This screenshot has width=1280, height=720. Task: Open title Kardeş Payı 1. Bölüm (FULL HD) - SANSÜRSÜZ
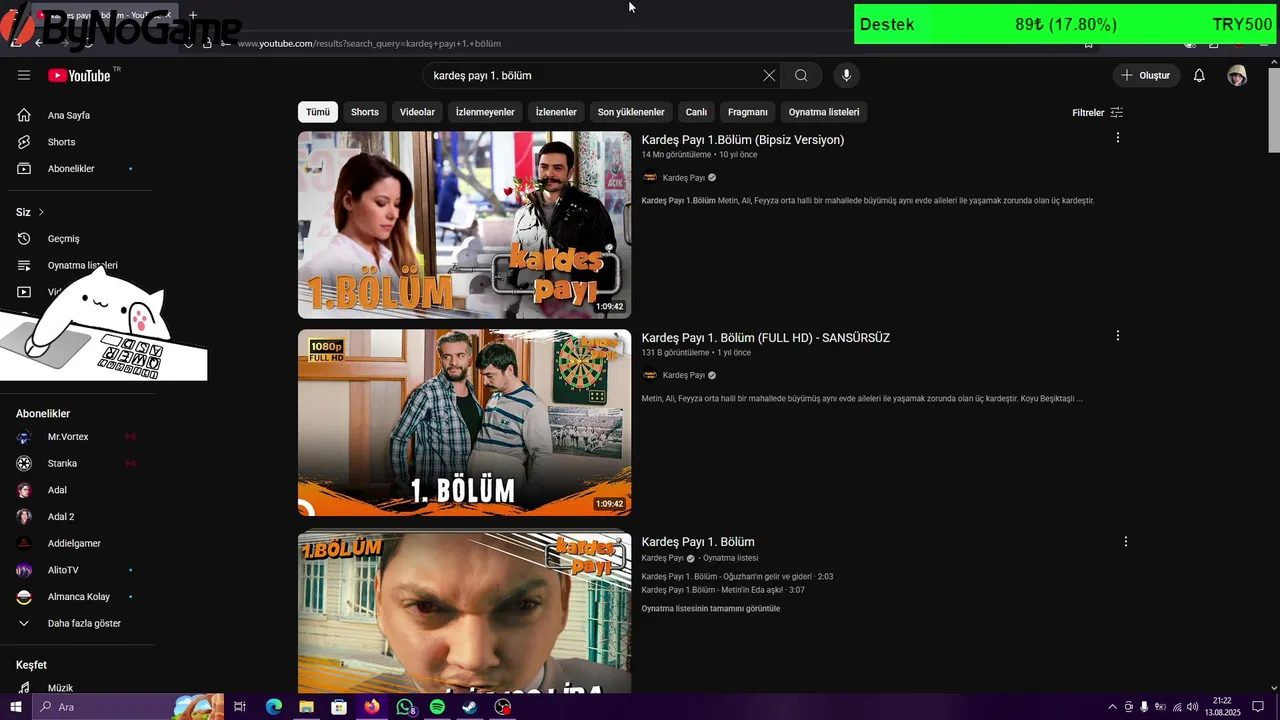coord(766,338)
